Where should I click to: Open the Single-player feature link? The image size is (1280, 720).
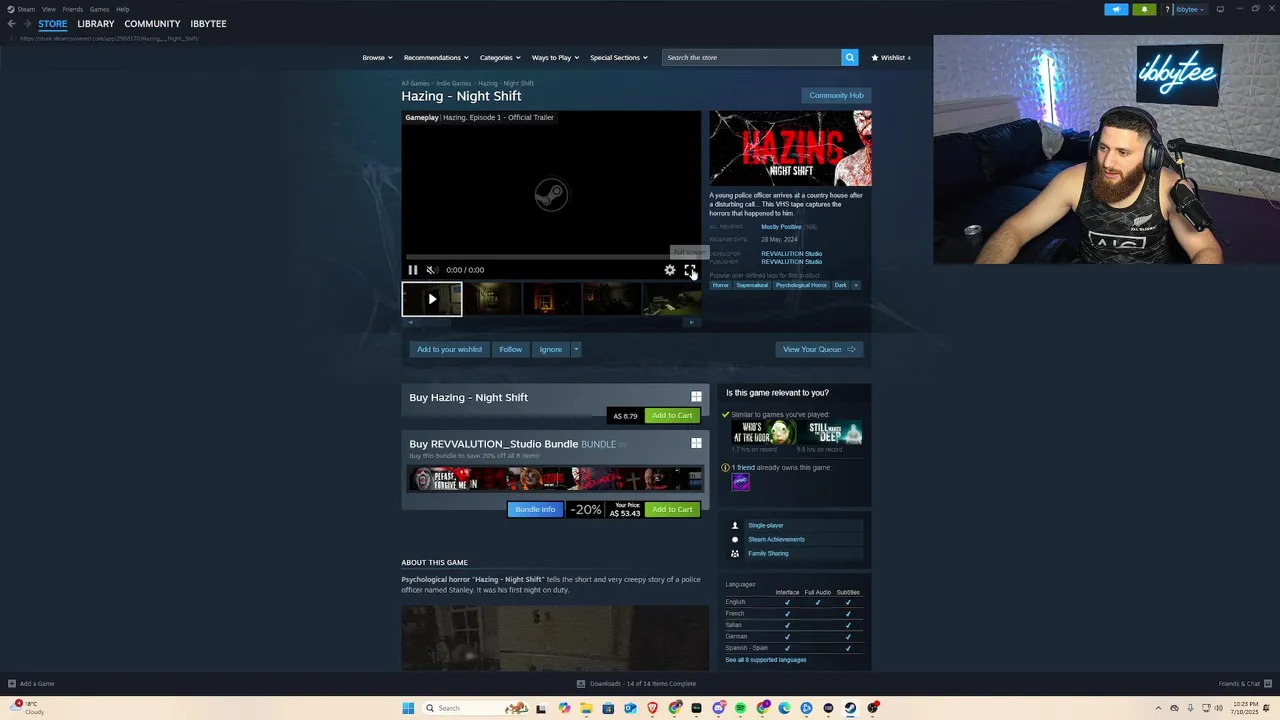point(765,525)
